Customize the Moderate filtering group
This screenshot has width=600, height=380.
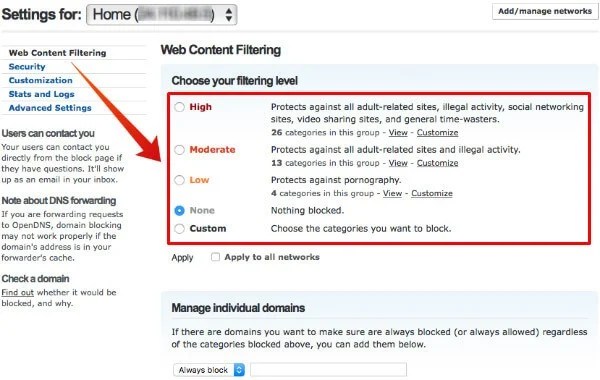point(437,163)
